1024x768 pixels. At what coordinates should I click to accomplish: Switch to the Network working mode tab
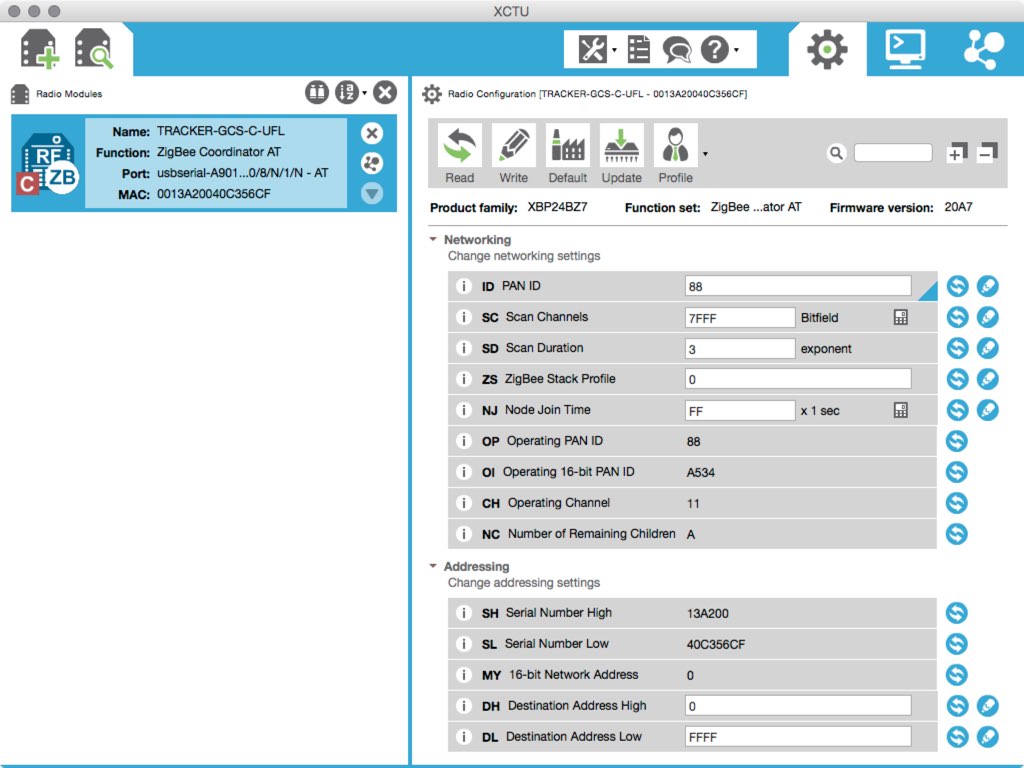[983, 49]
